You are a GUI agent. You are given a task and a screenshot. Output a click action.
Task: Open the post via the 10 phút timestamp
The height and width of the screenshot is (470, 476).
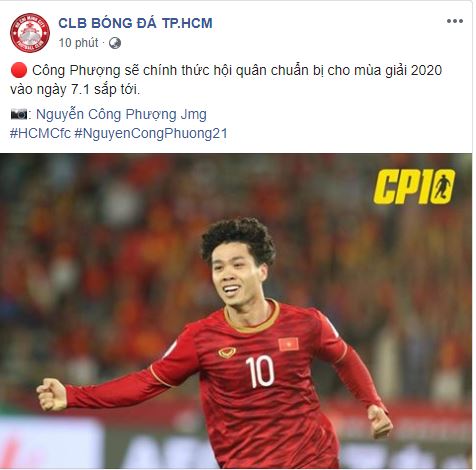tap(78, 43)
